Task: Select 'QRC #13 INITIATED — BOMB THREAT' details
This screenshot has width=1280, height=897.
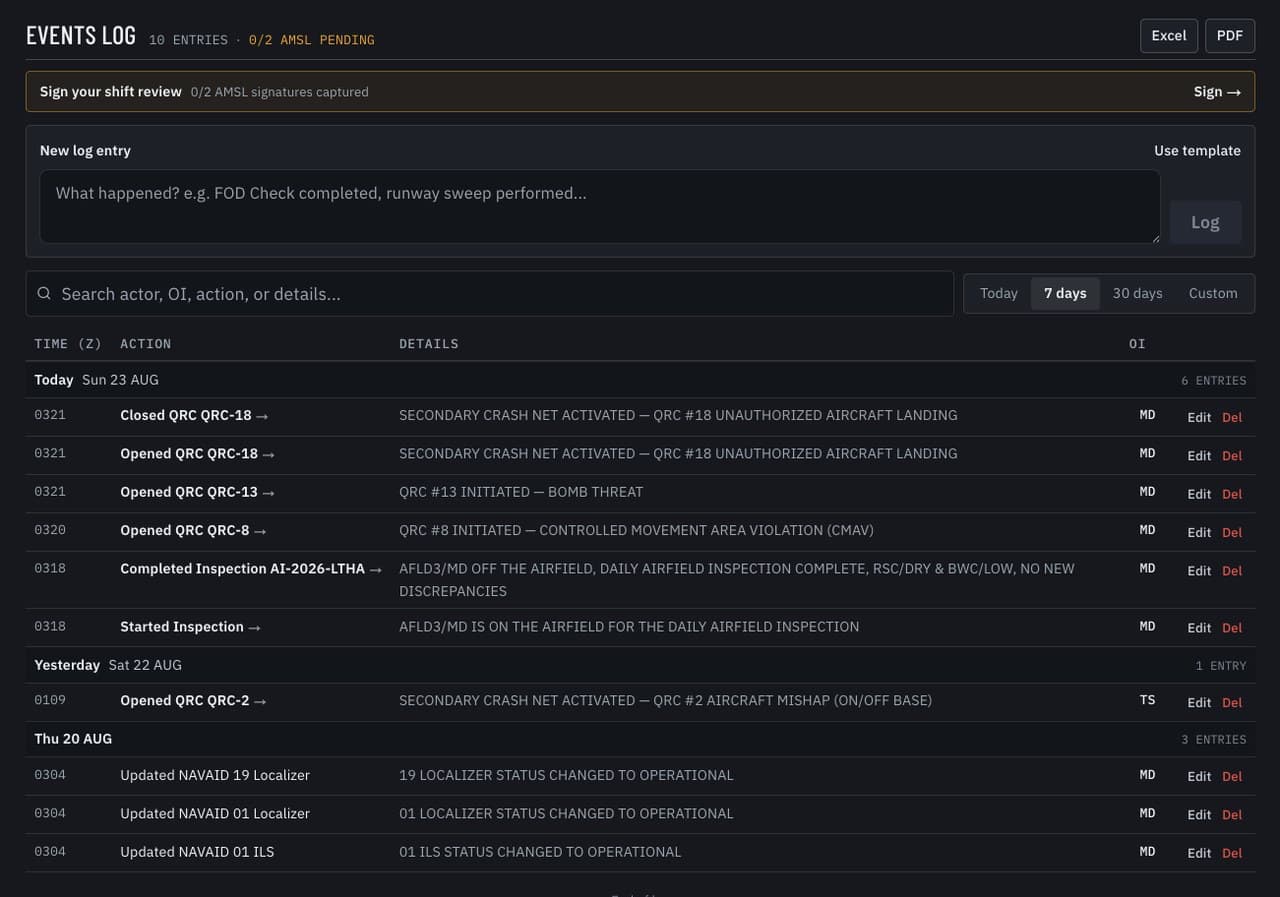Action: 521,492
